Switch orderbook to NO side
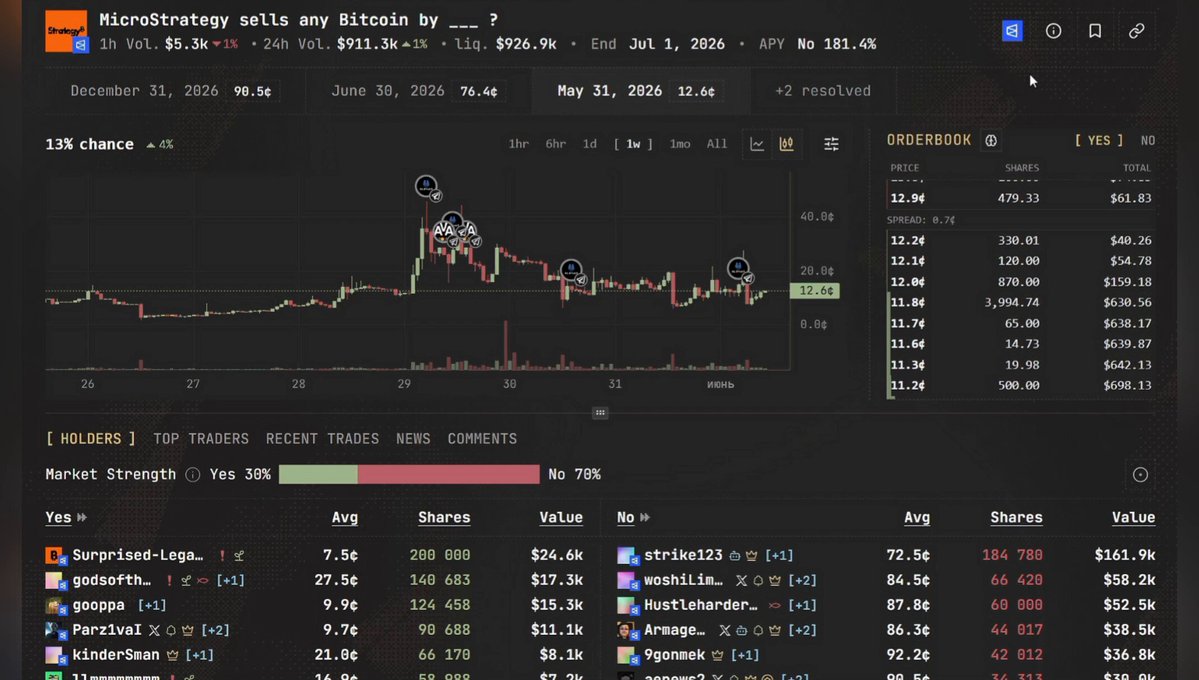Image resolution: width=1199 pixels, height=680 pixels. 1148,141
